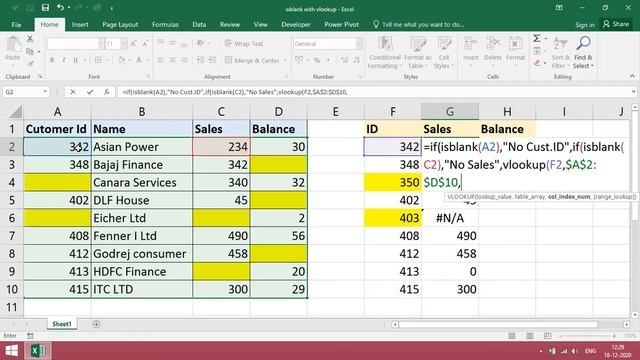640x360 pixels.
Task: Open the Name Box dropdown arrow
Action: [45, 92]
